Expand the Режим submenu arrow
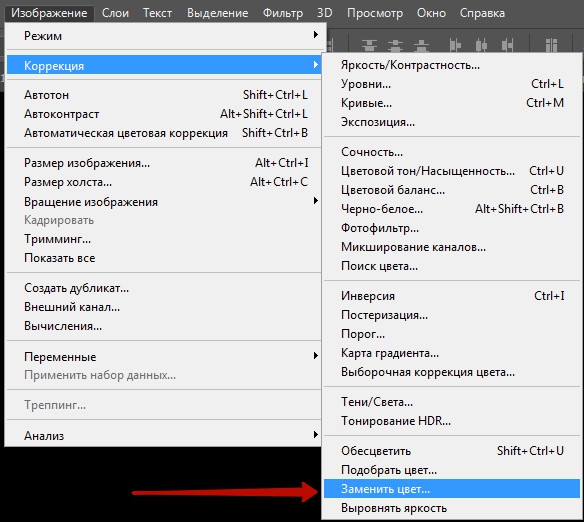The image size is (584, 522). pyautogui.click(x=315, y=35)
